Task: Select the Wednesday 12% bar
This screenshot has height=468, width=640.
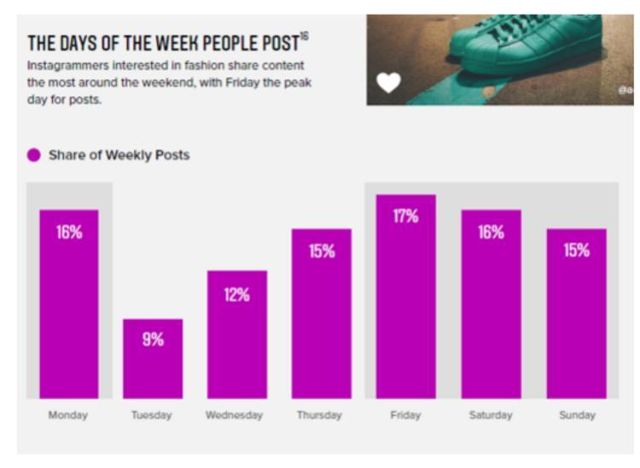Action: point(237,334)
